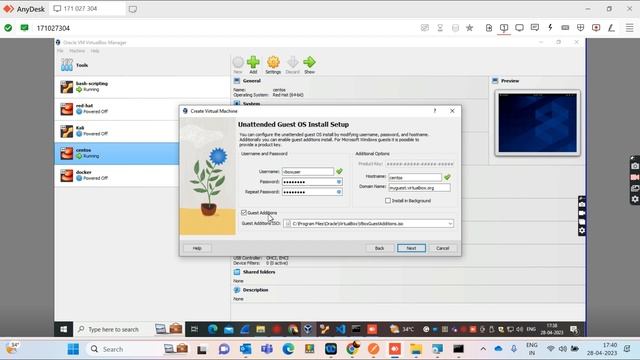Cancel the Create Virtual Machine dialog
This screenshot has height=360, width=640.
click(442, 248)
